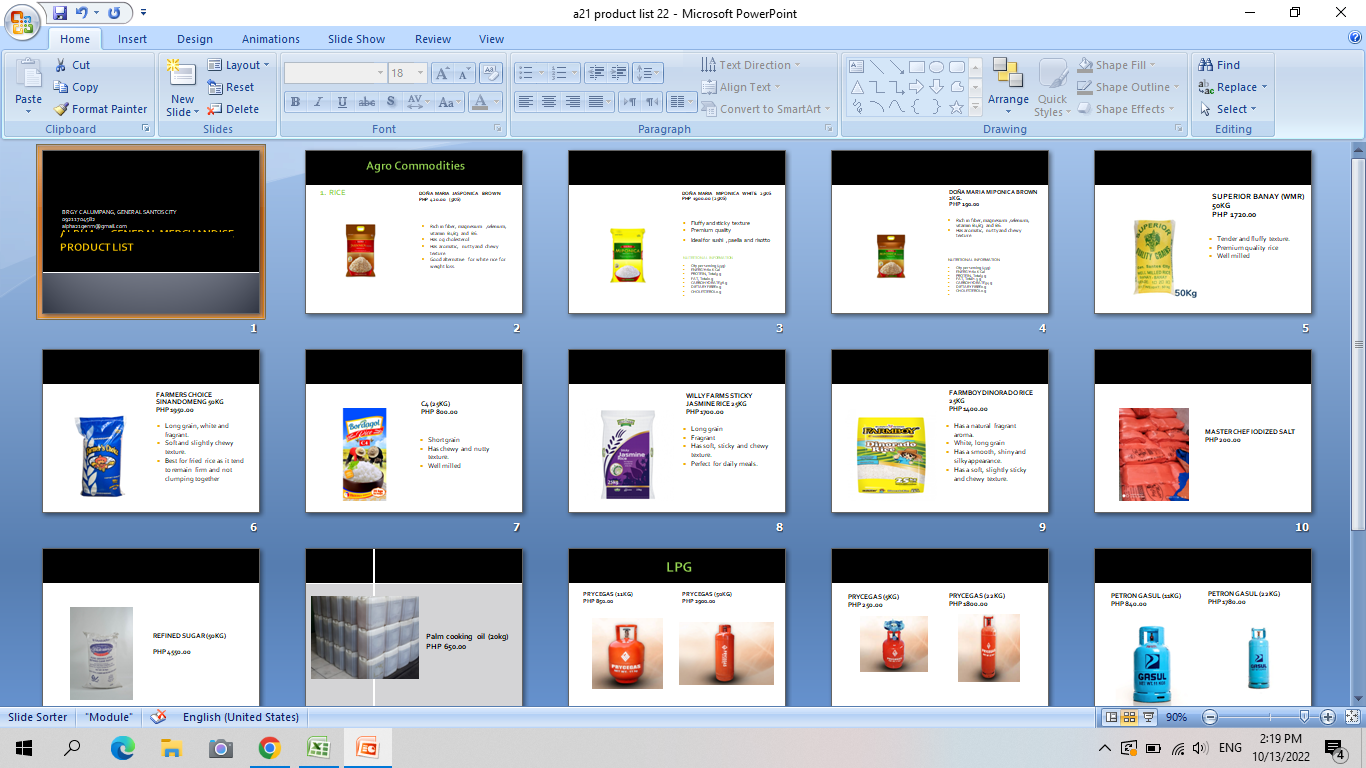Switch to the Insert tab
Screen dimensions: 1366x768
(x=133, y=39)
